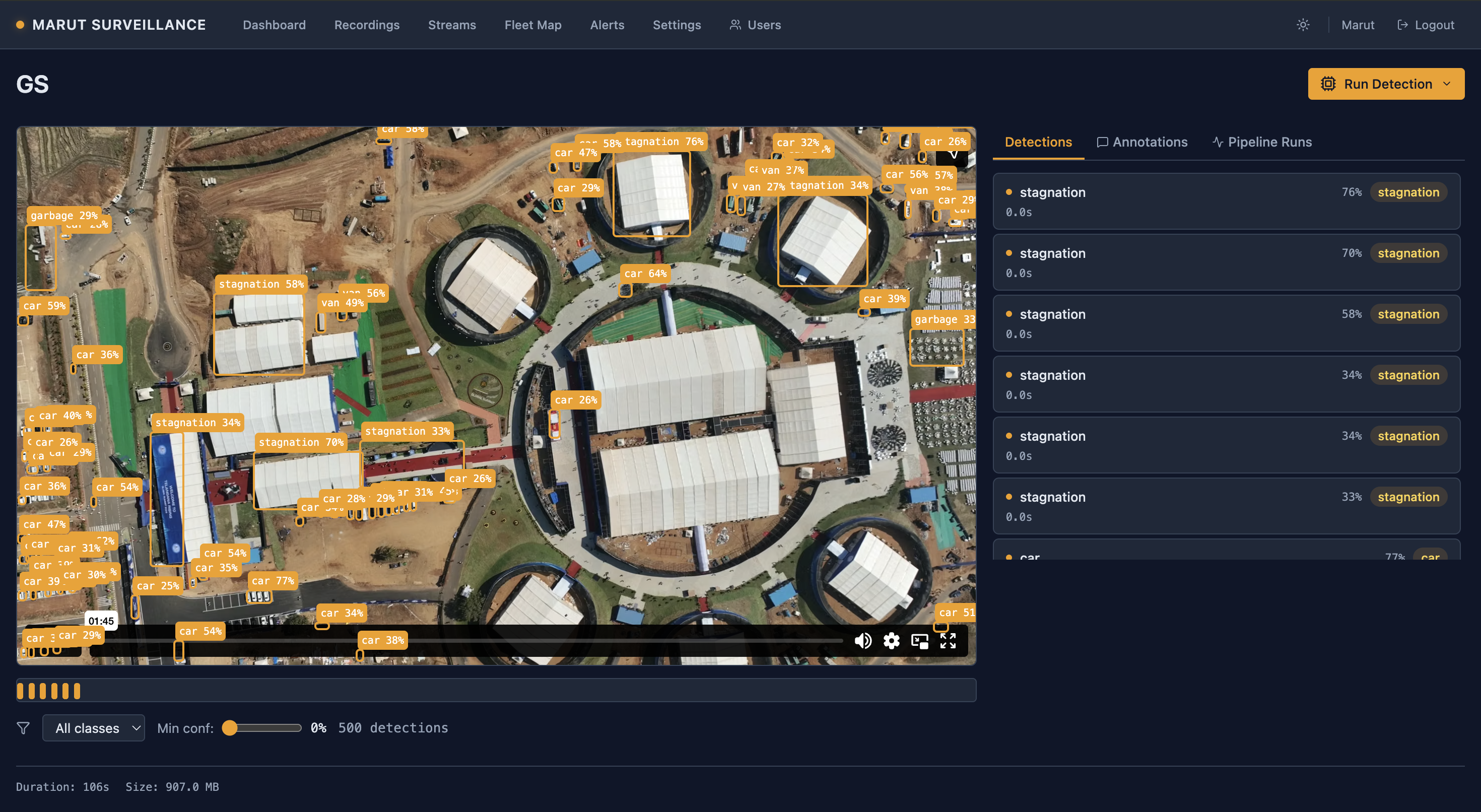Click the 'stagnation 58%' box label in video
The image size is (1481, 812).
[261, 284]
